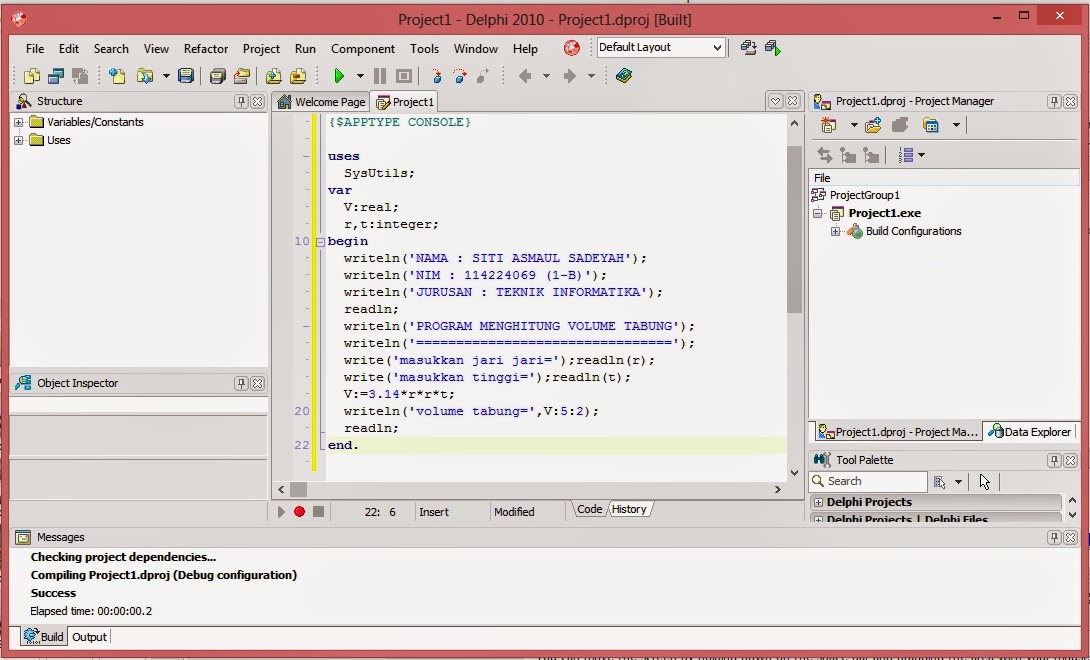Screen dimensions: 1090x660
Task: Click the macro stop square button
Action: tap(318, 512)
